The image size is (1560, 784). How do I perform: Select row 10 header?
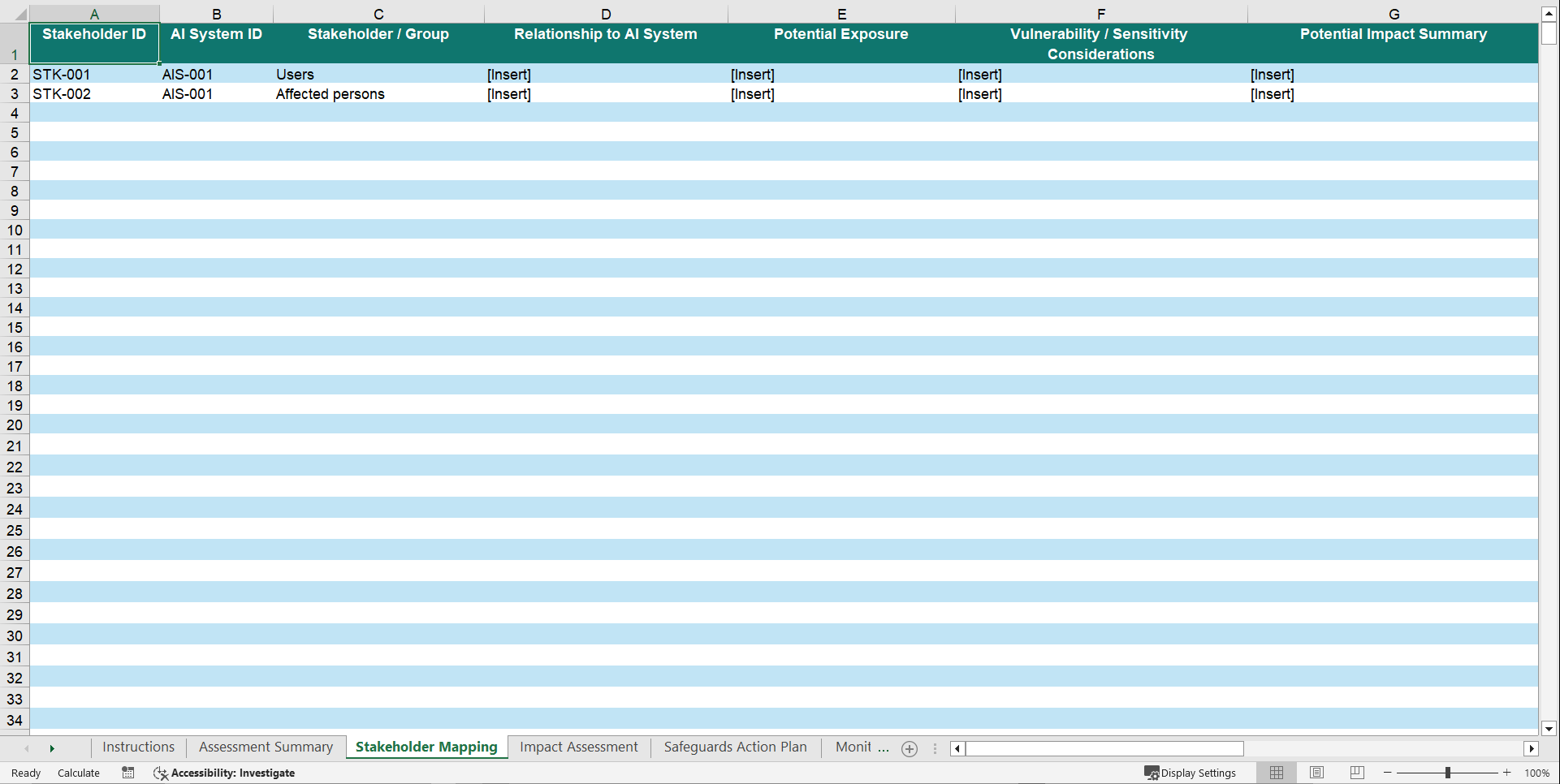pyautogui.click(x=15, y=230)
